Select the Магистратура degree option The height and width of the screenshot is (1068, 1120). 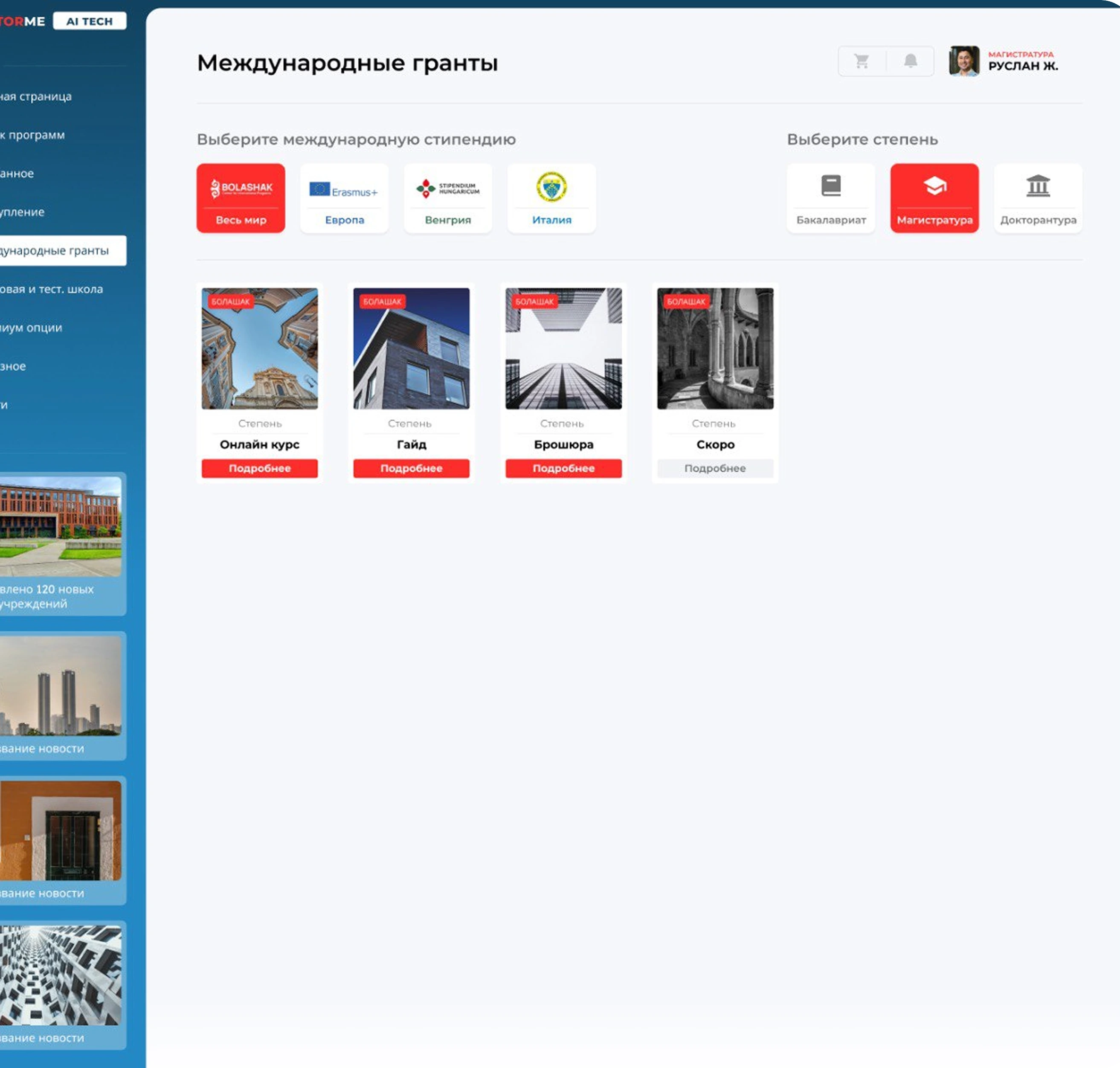coord(934,197)
